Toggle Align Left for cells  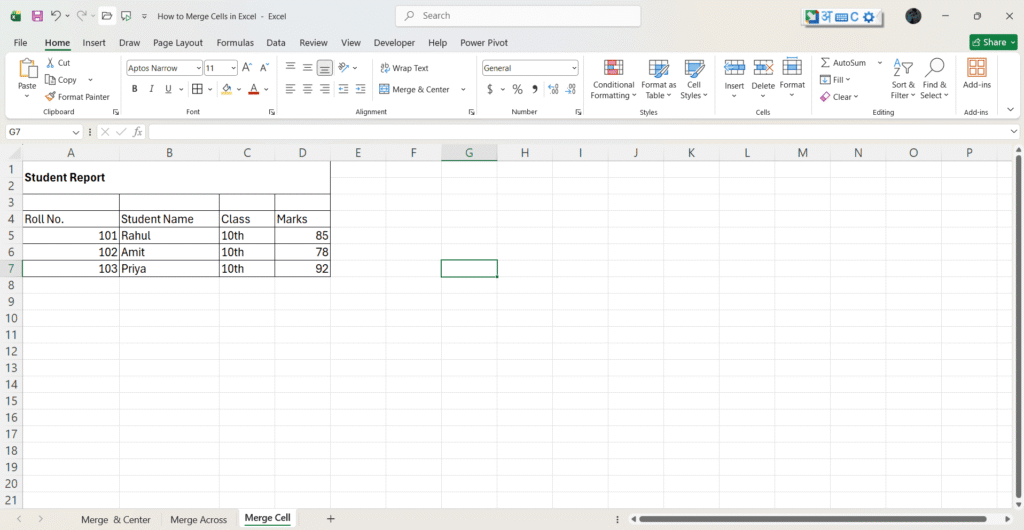291,89
